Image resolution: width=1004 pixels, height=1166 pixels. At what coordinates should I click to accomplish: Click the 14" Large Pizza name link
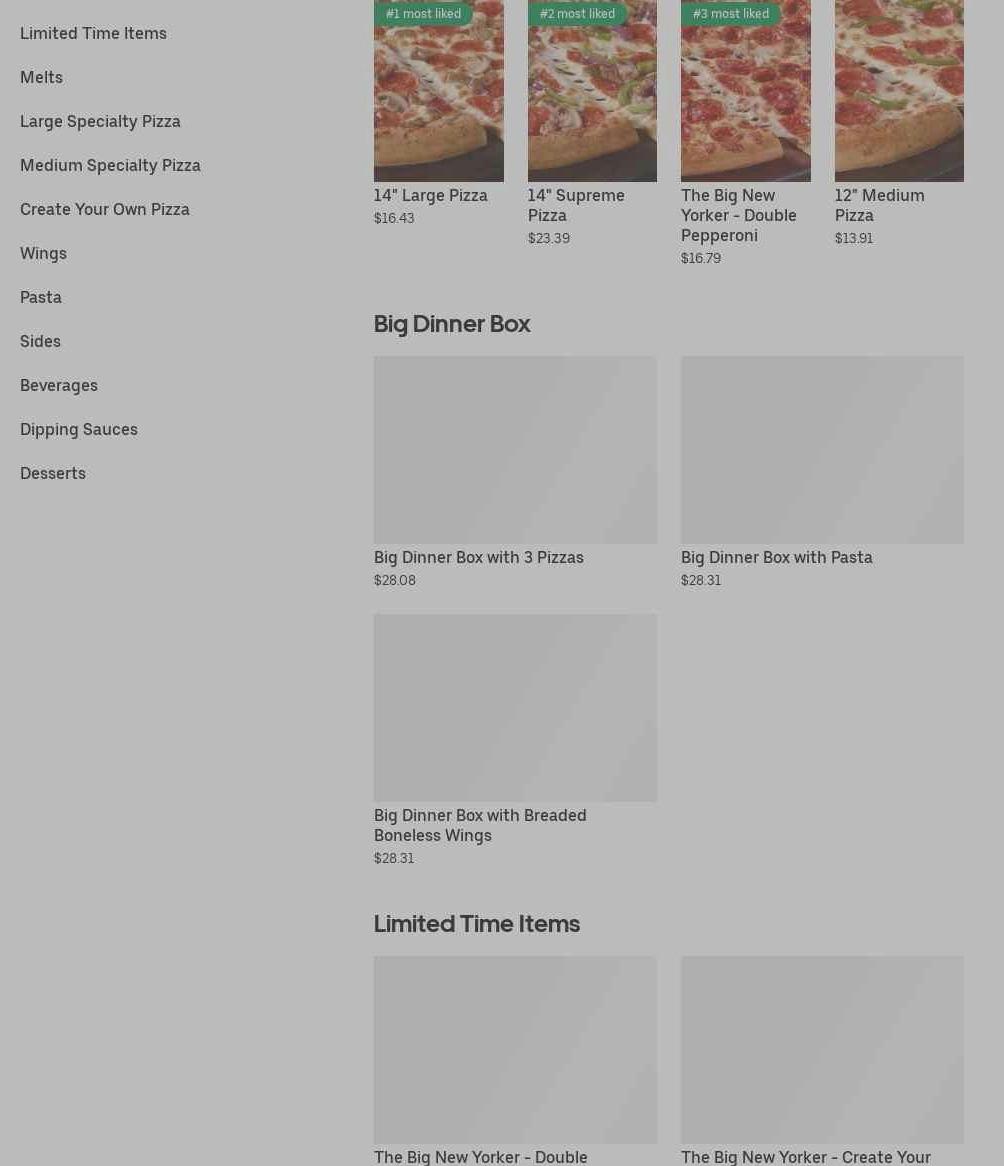point(431,196)
